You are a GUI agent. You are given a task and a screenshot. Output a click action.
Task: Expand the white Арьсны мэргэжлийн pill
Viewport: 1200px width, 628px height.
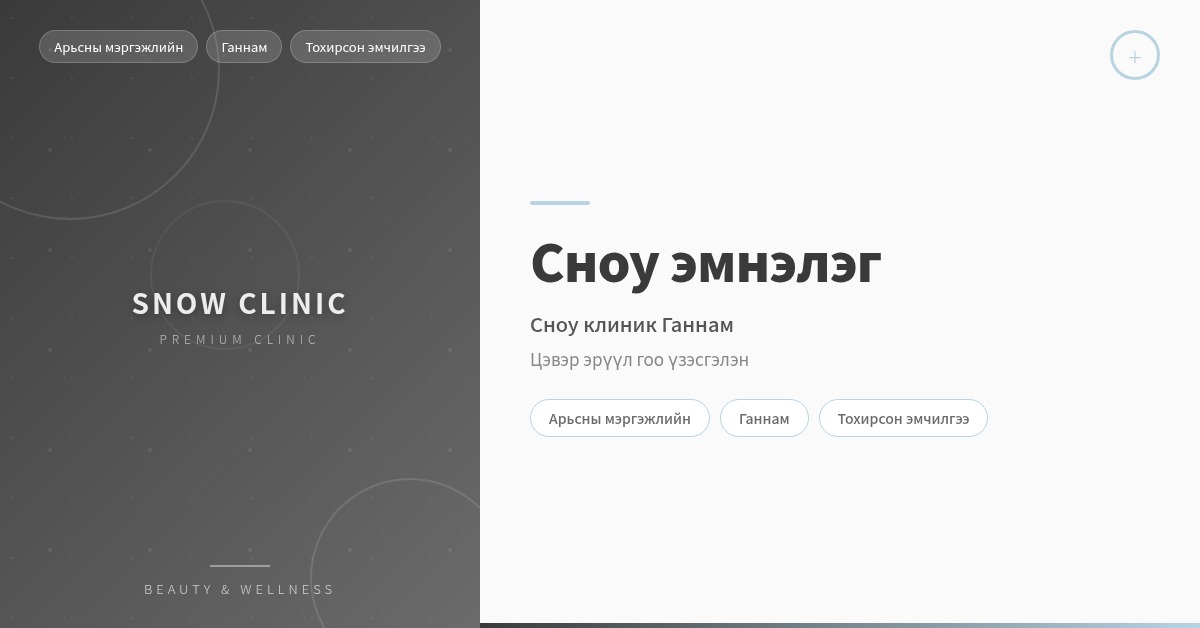pos(620,418)
